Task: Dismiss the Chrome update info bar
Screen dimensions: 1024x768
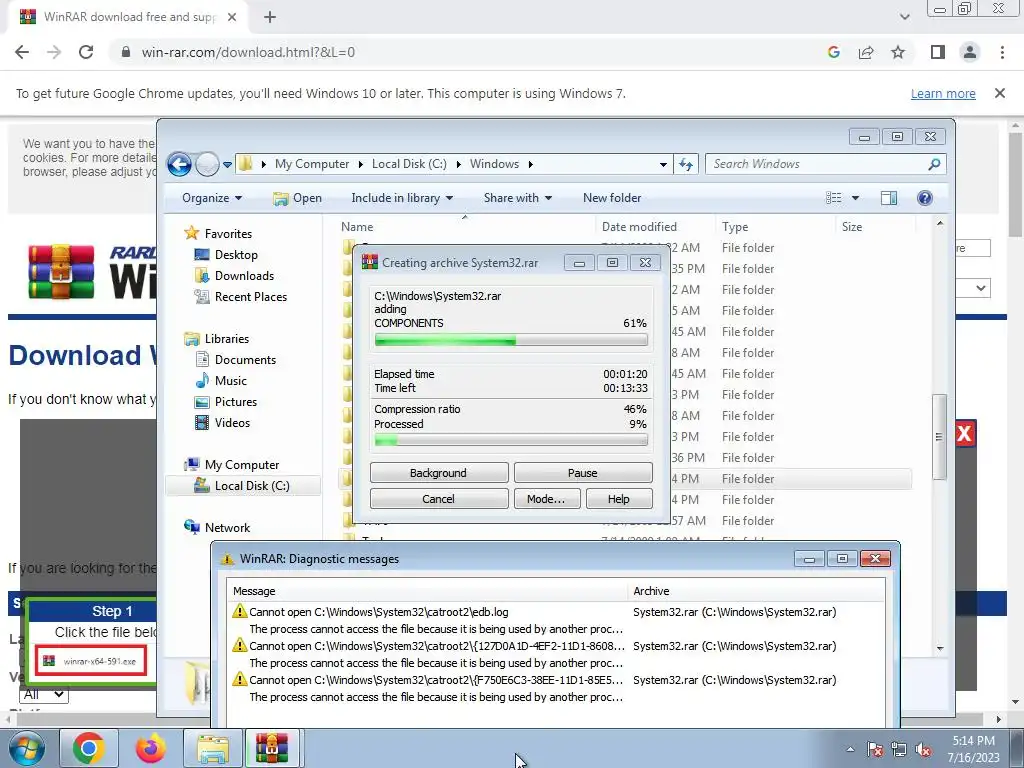Action: click(x=999, y=93)
